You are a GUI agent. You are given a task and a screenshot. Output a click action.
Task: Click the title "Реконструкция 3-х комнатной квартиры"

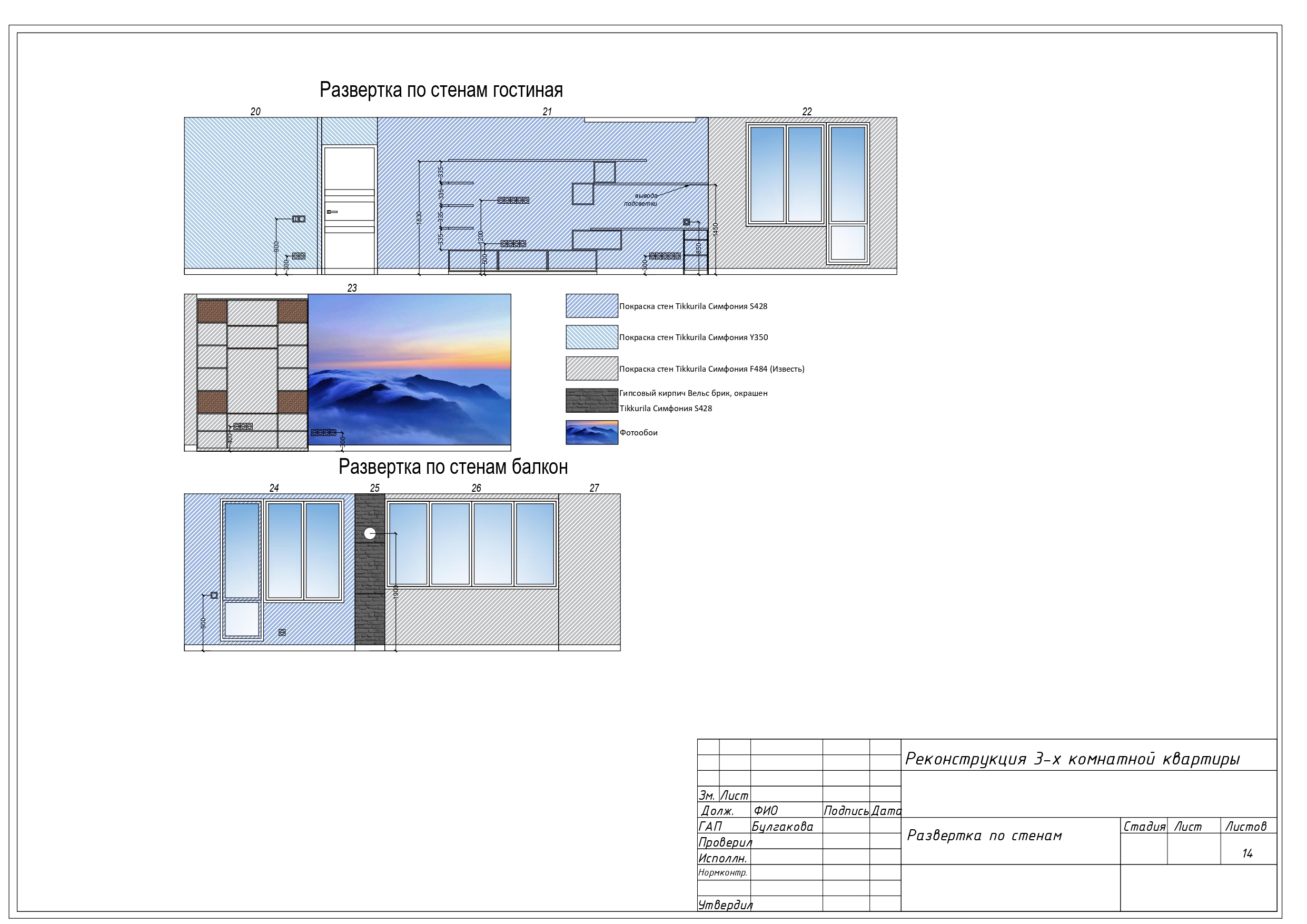tap(1073, 759)
